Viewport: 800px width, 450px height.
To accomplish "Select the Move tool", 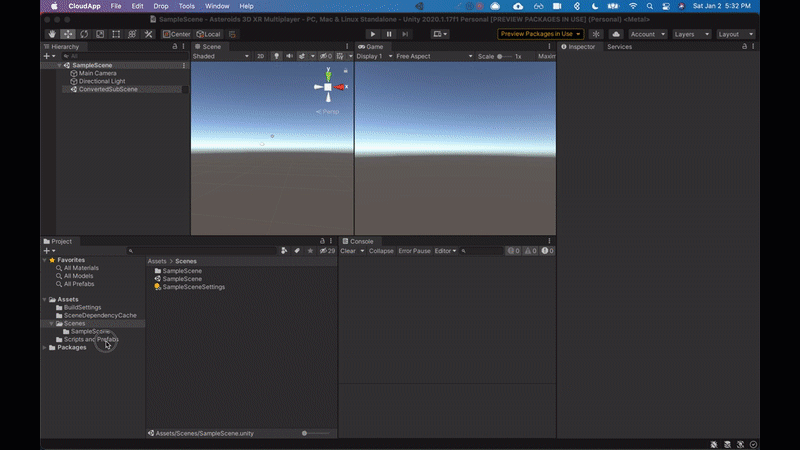I will [67, 34].
